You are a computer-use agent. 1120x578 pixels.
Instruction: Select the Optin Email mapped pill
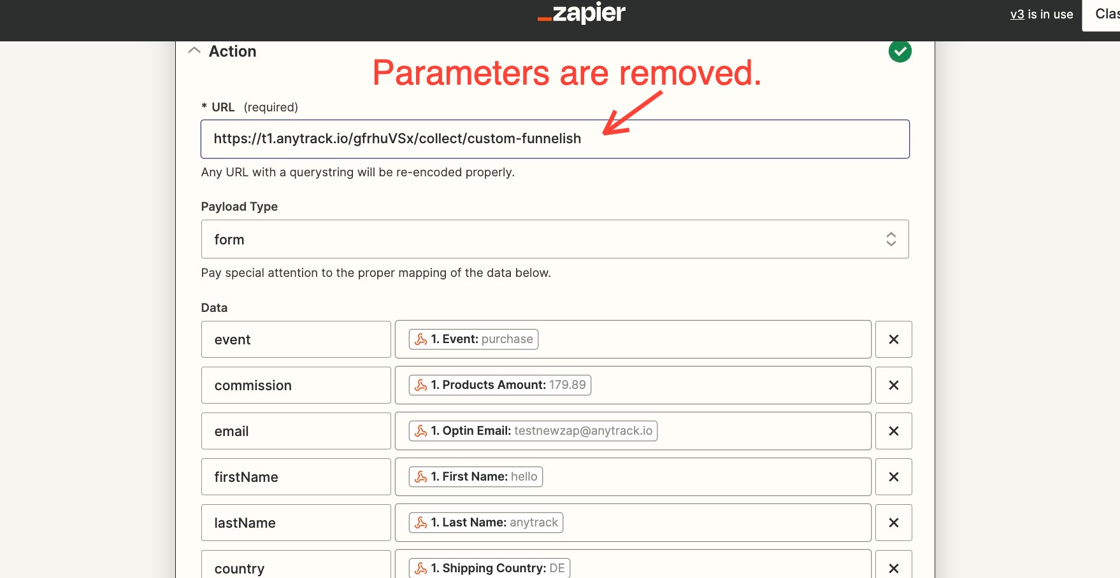coord(533,431)
